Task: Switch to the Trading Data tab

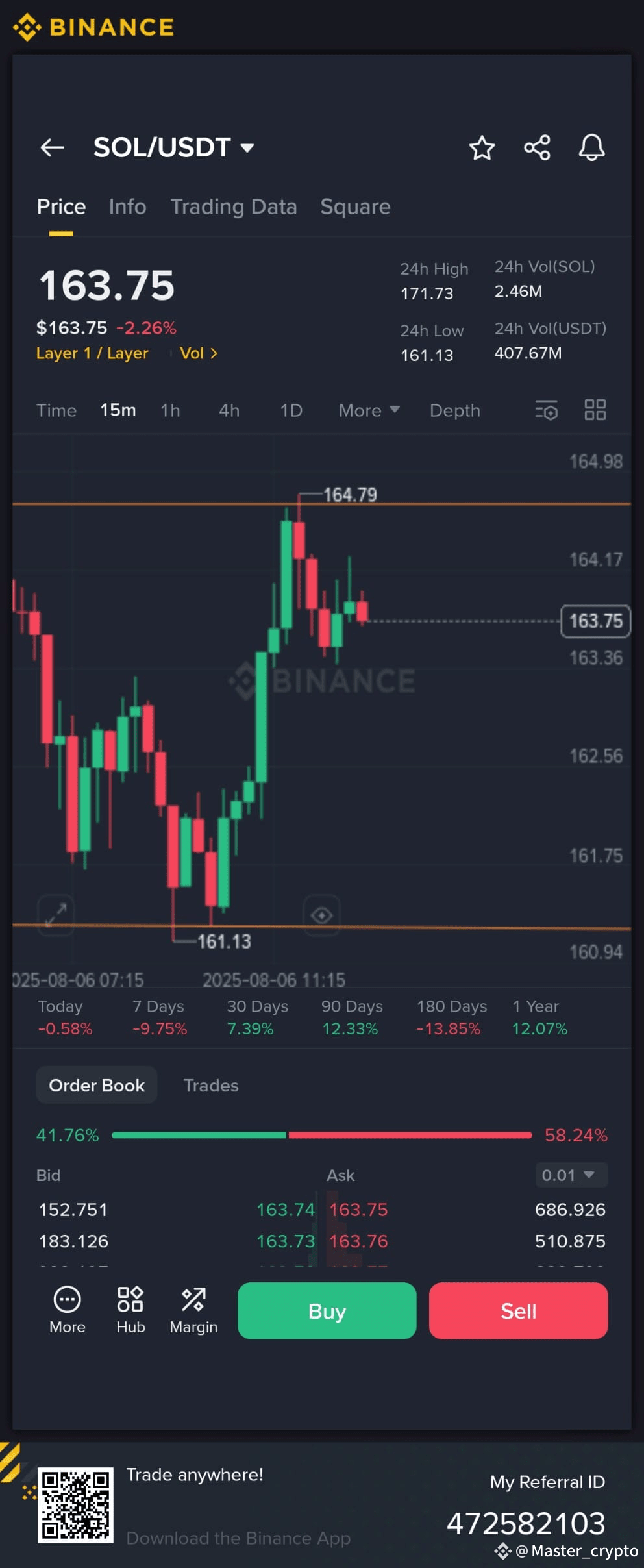Action: (234, 206)
